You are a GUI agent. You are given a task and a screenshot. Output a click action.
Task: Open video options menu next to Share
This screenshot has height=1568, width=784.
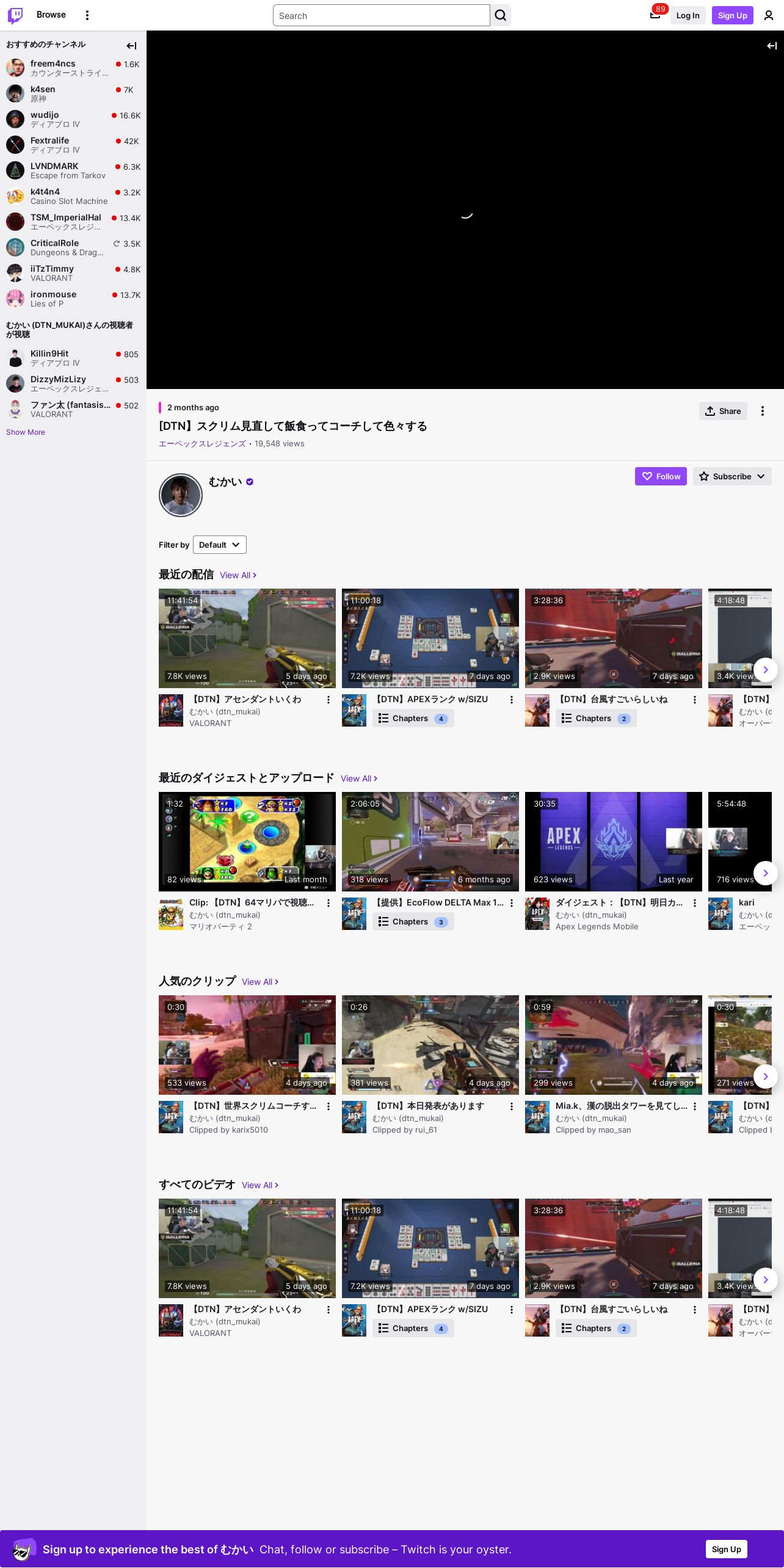[763, 411]
